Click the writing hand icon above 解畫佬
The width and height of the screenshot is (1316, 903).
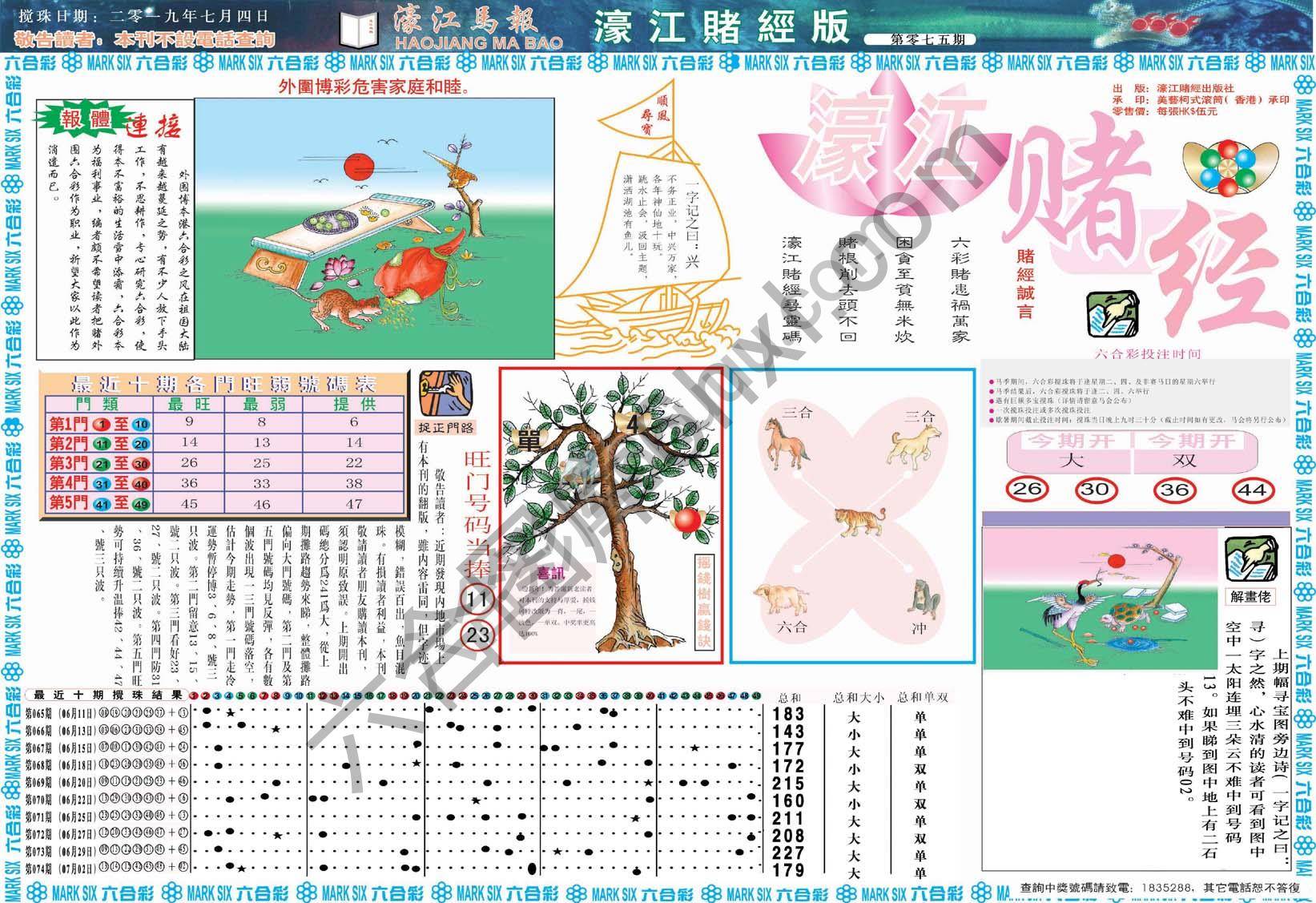[x=1250, y=558]
